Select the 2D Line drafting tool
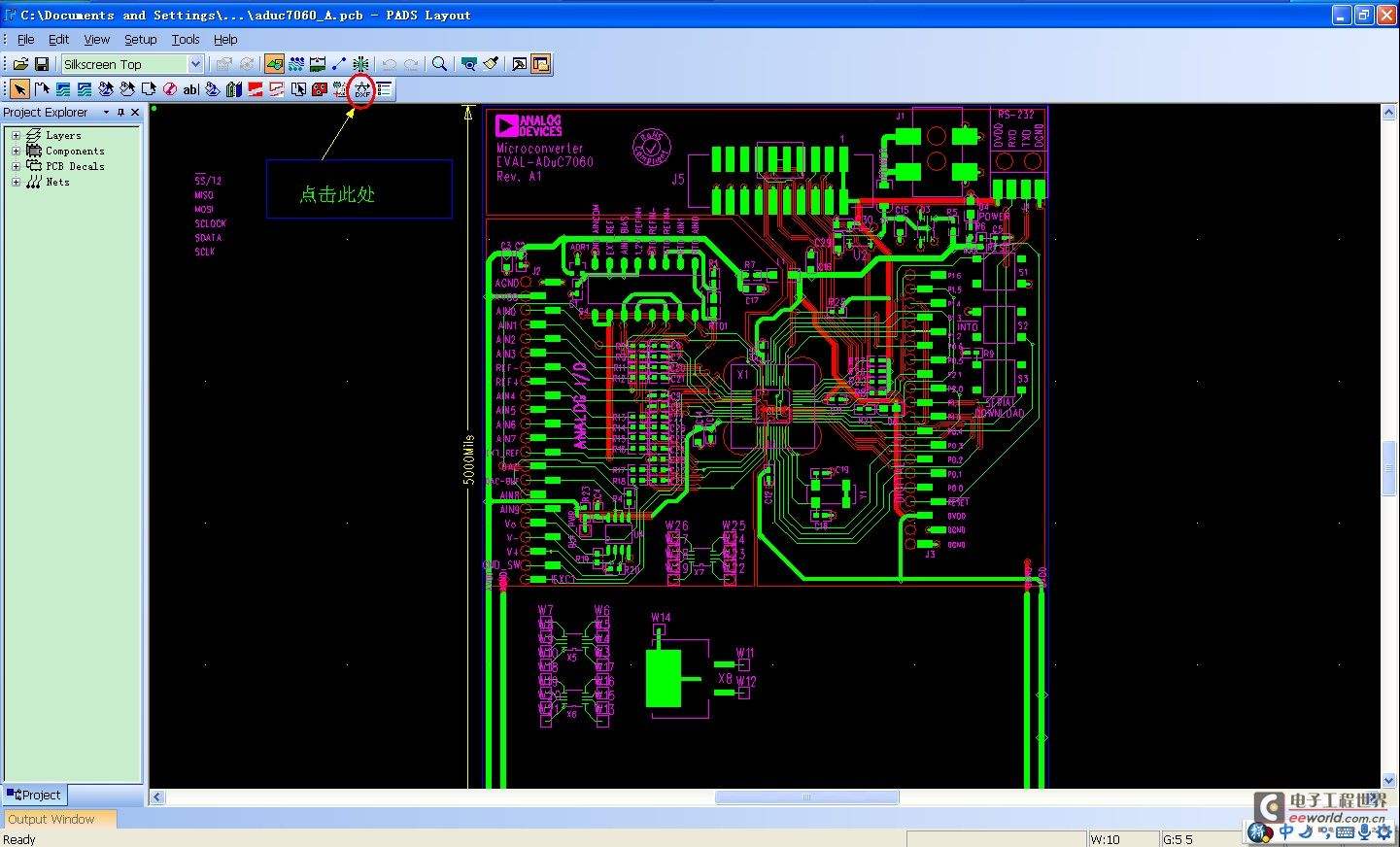 tap(42, 89)
